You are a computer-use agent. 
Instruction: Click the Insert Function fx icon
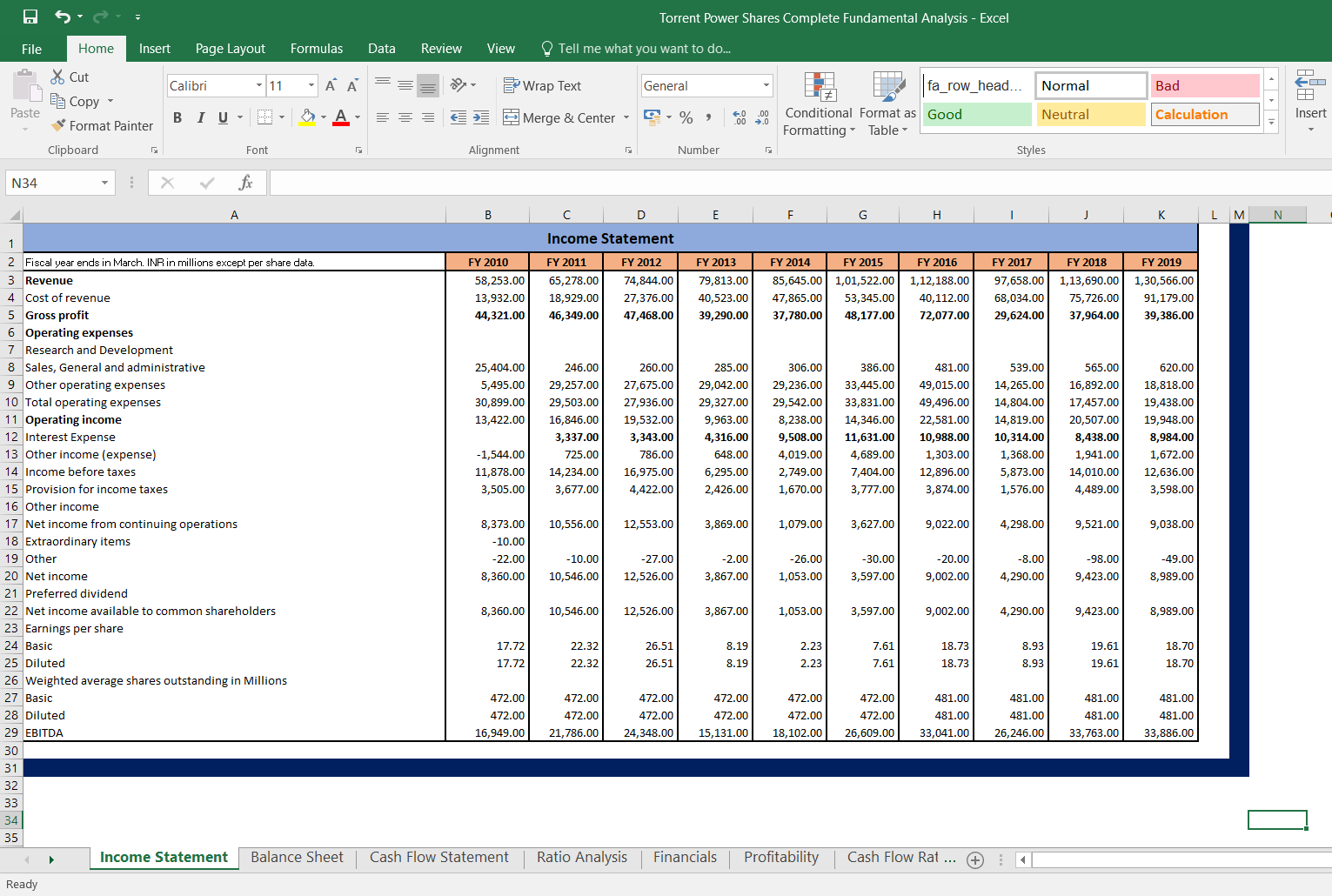tap(245, 183)
